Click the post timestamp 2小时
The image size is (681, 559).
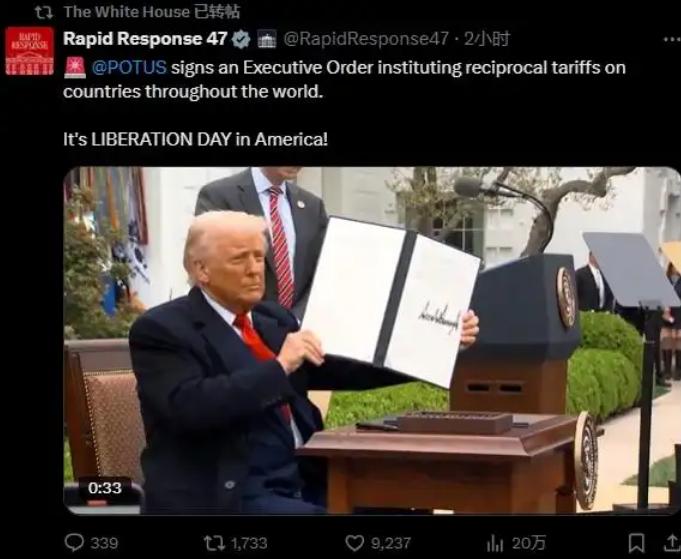[x=487, y=39]
